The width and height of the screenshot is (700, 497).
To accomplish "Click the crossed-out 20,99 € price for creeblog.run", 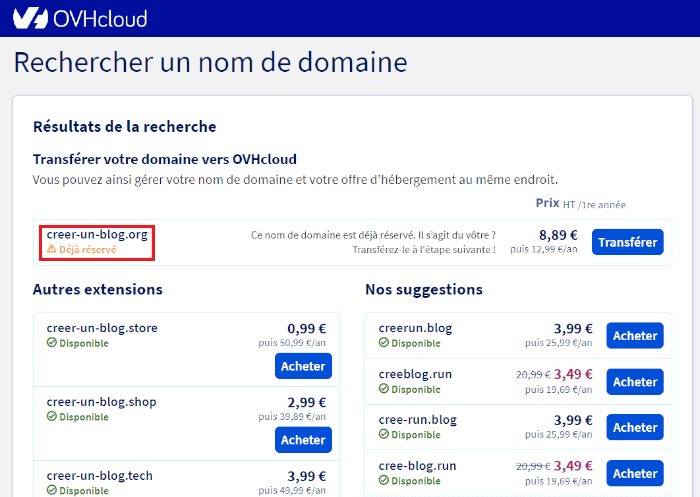I will 533,375.
